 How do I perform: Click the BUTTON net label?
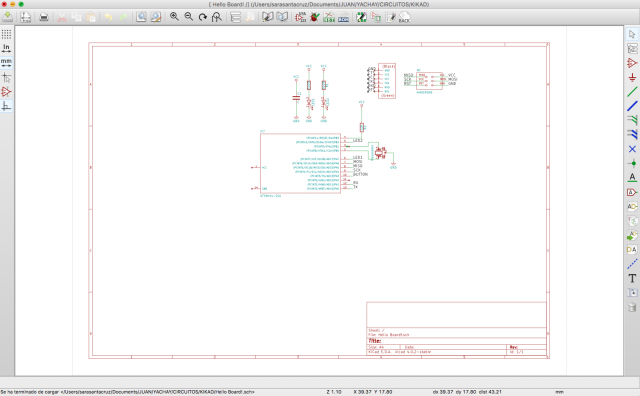[360, 174]
